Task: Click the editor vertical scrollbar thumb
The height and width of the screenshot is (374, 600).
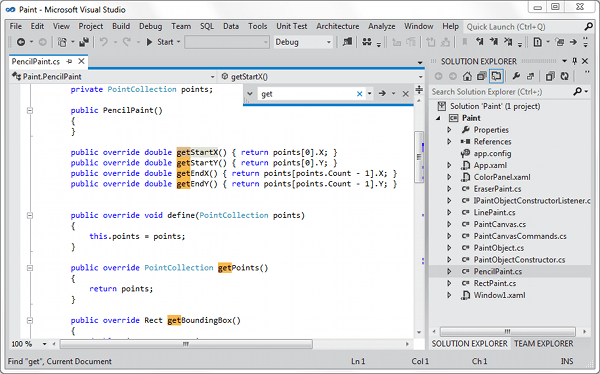Action: point(419,157)
